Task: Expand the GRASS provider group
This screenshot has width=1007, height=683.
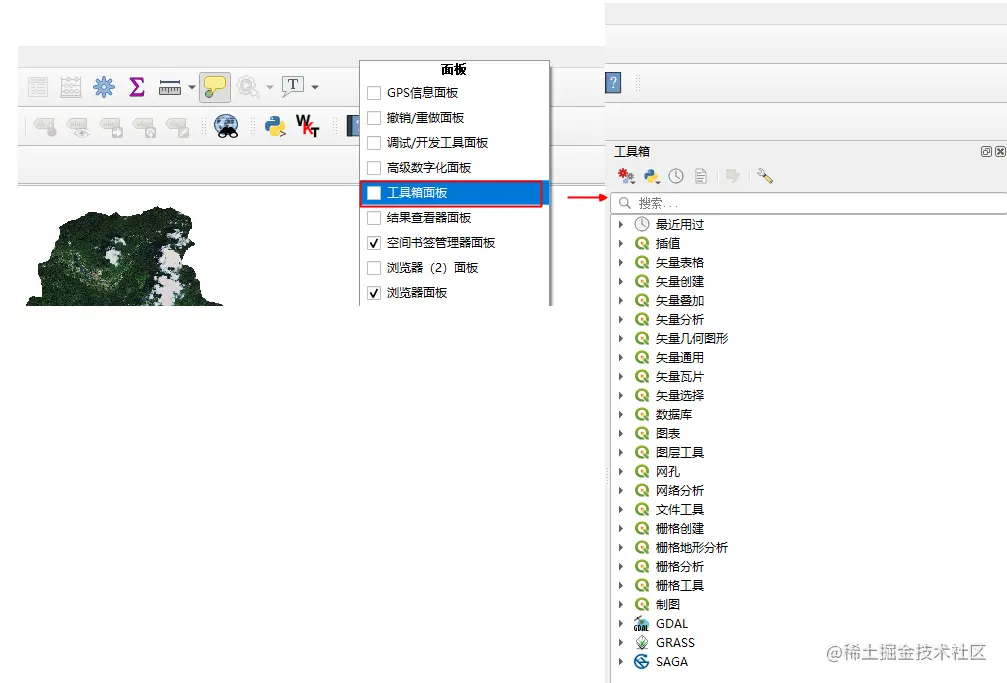Action: pyautogui.click(x=620, y=643)
